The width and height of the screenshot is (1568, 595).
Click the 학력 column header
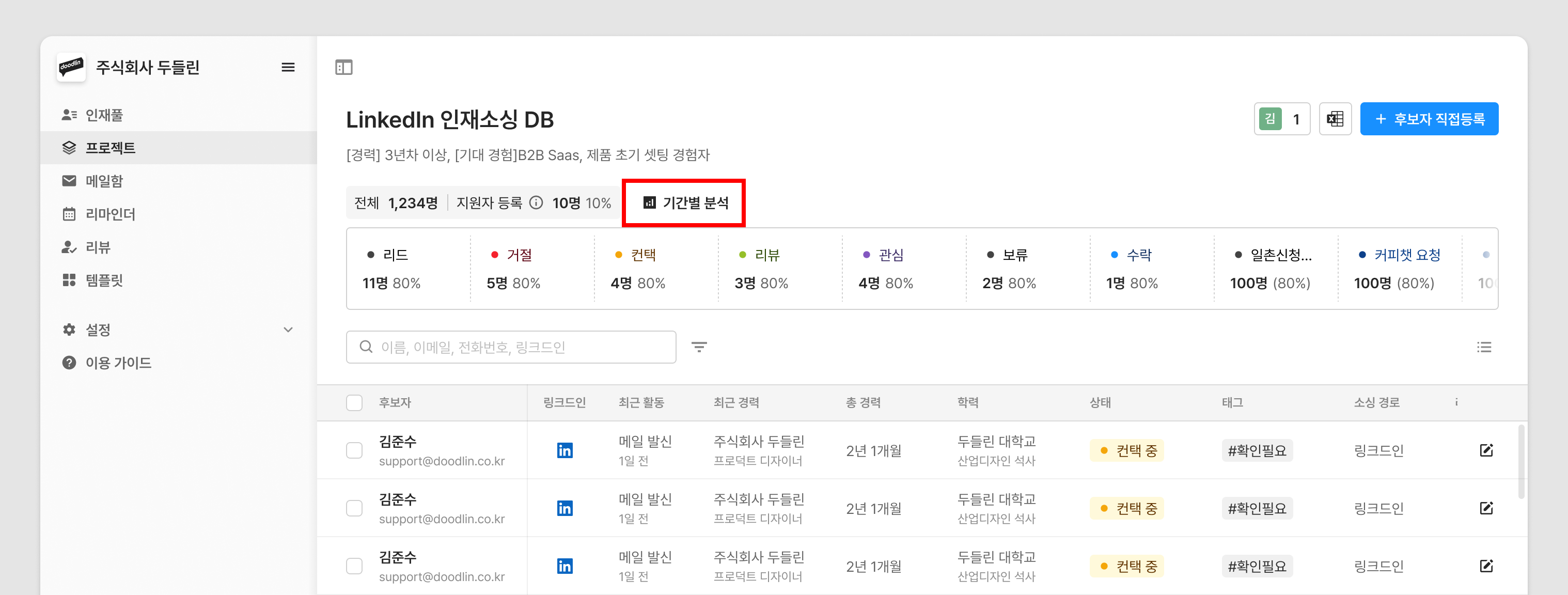tap(968, 402)
